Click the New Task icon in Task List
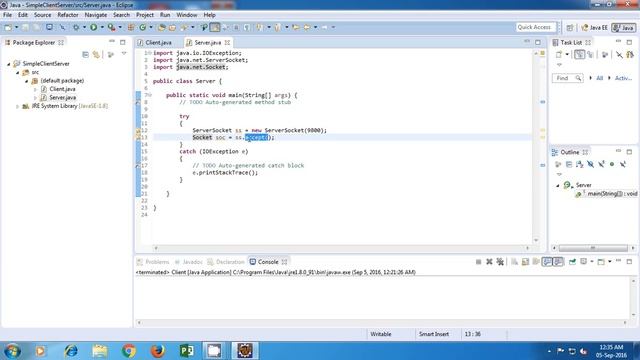 point(558,54)
